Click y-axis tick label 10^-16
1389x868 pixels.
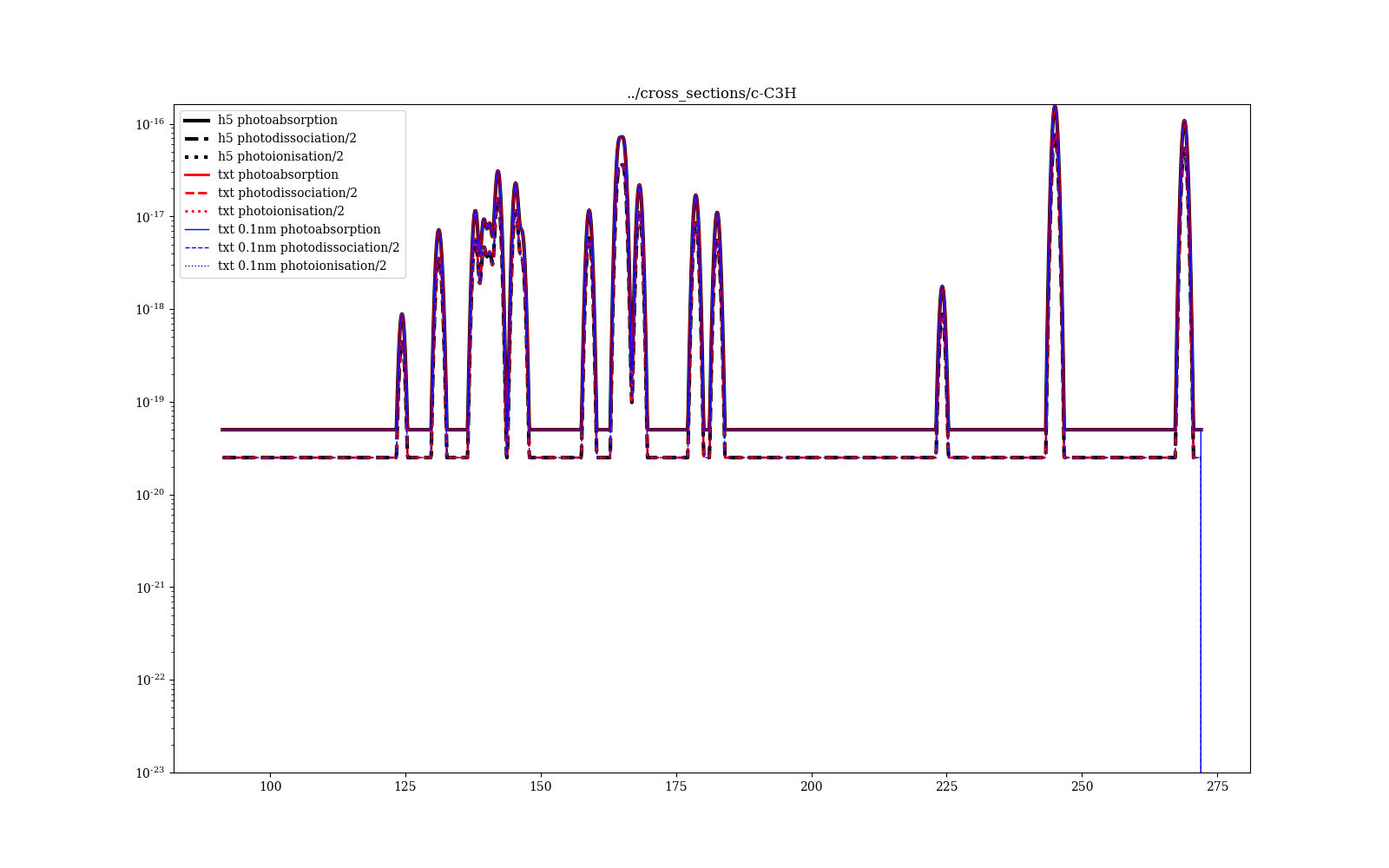click(x=150, y=124)
